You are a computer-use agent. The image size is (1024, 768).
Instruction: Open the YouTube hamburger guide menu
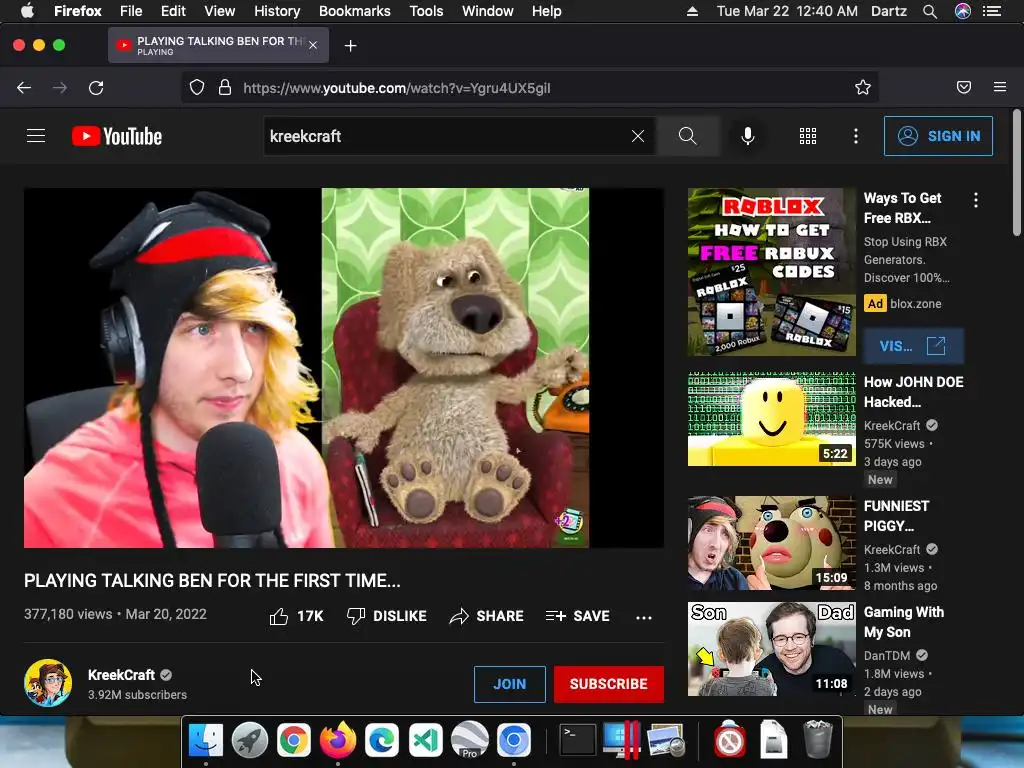[x=36, y=136]
